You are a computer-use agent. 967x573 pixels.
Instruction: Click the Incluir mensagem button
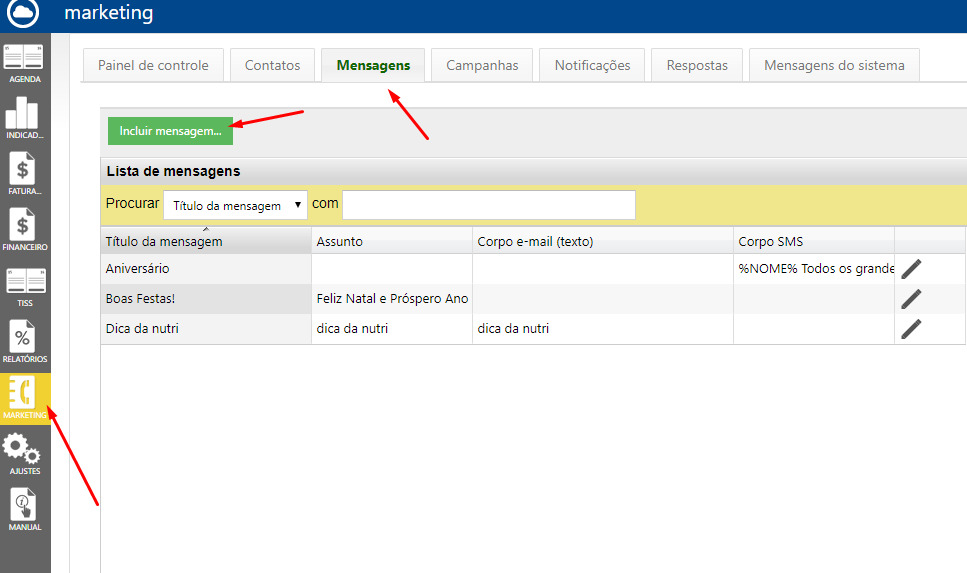pos(170,131)
